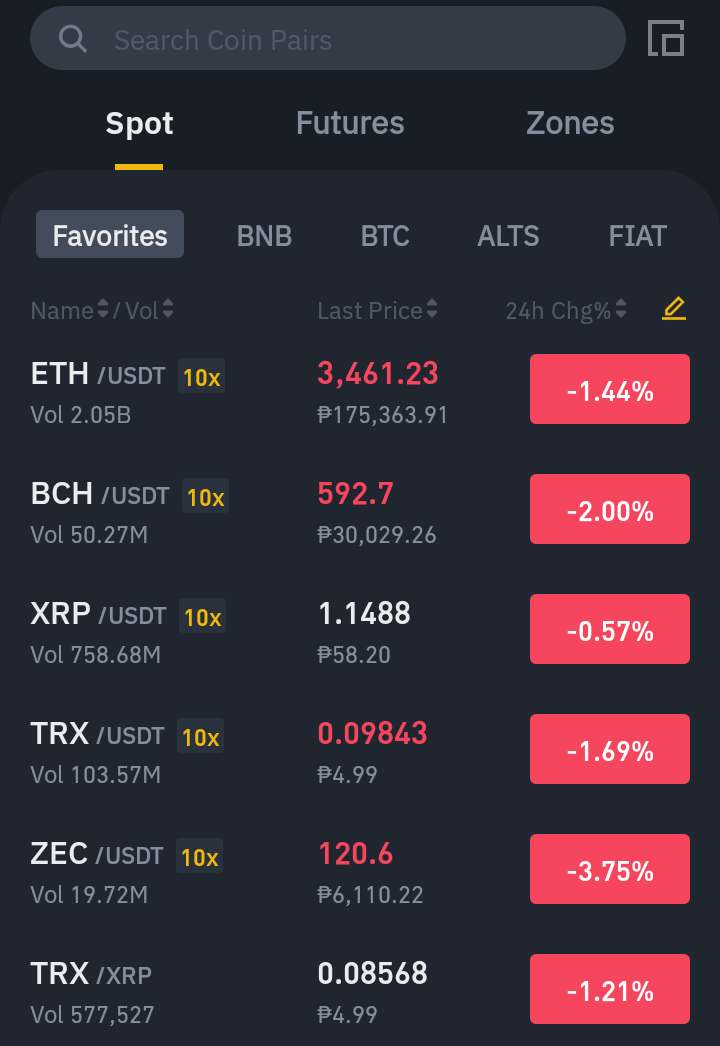Sort by Vol using arrows
This screenshot has width=720, height=1046.
[167, 309]
